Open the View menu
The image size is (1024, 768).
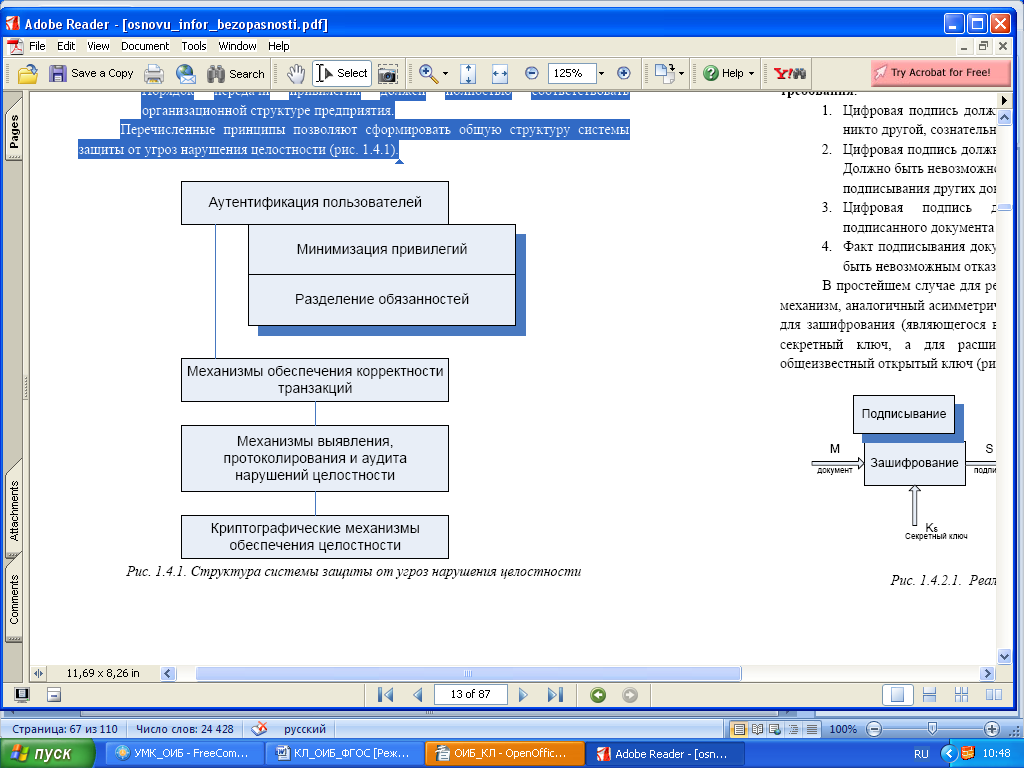pos(98,46)
